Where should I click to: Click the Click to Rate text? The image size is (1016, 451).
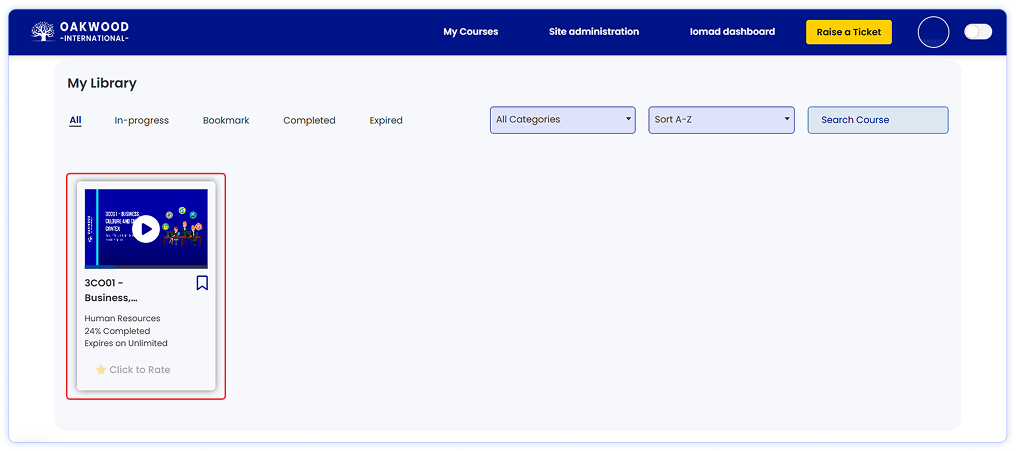[140, 370]
